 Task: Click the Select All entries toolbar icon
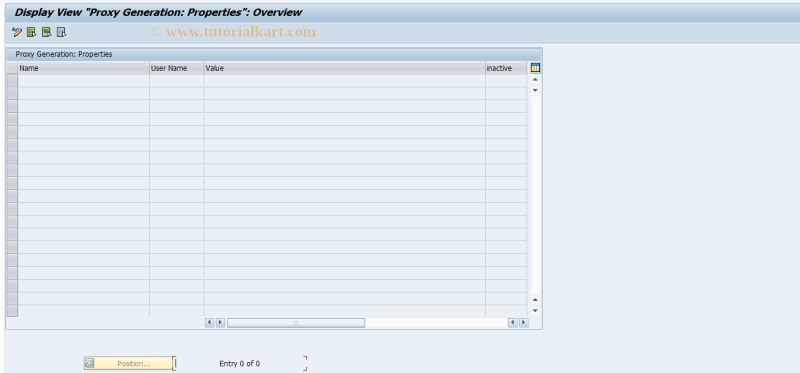tap(31, 33)
